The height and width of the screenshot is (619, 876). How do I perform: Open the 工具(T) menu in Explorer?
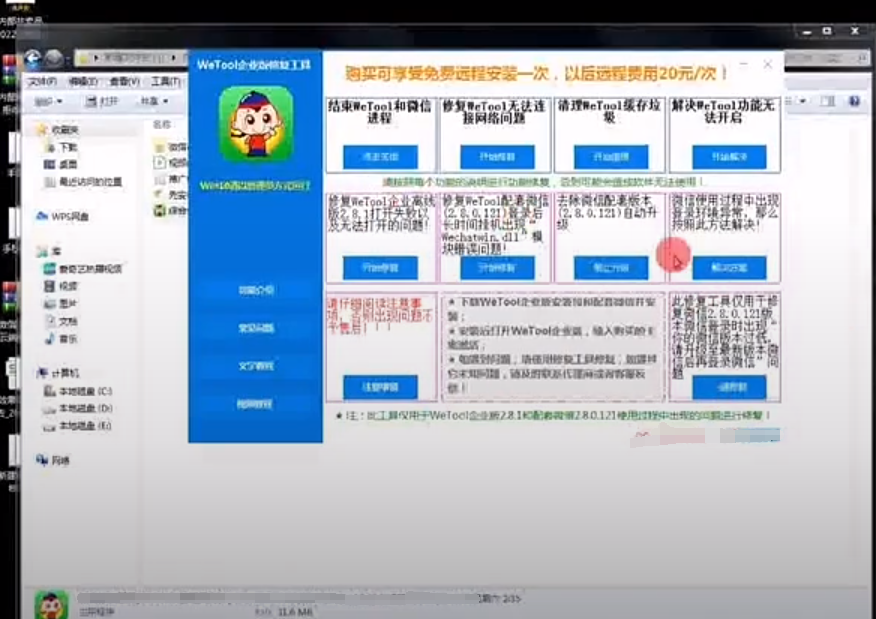click(165, 82)
